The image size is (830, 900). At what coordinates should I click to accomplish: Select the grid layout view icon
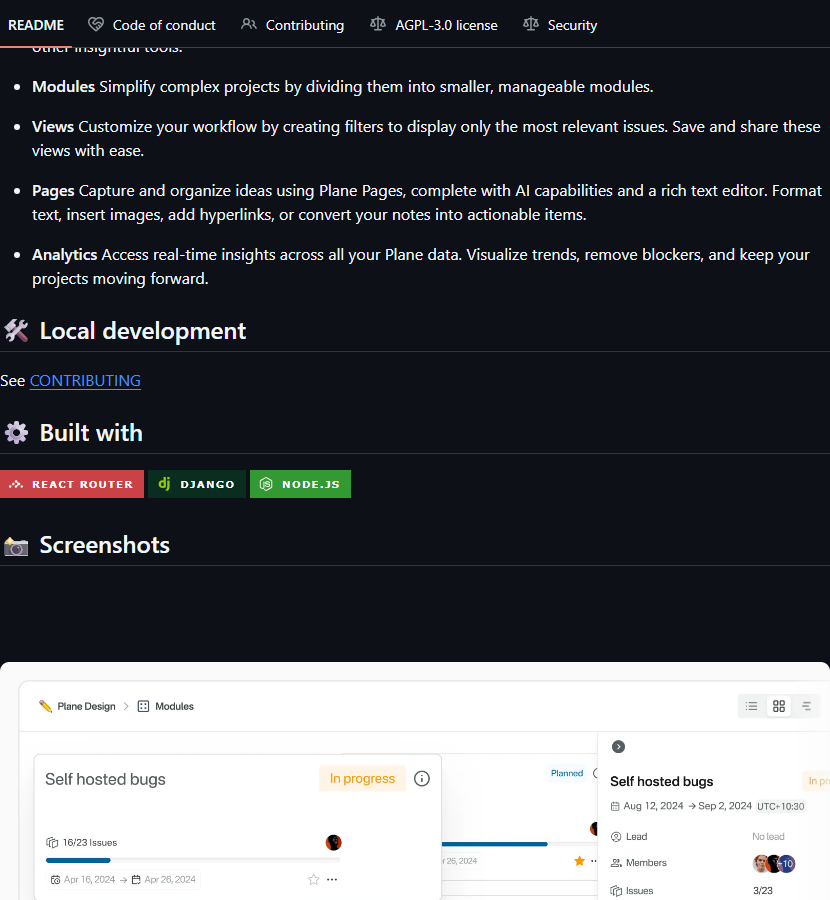[779, 706]
